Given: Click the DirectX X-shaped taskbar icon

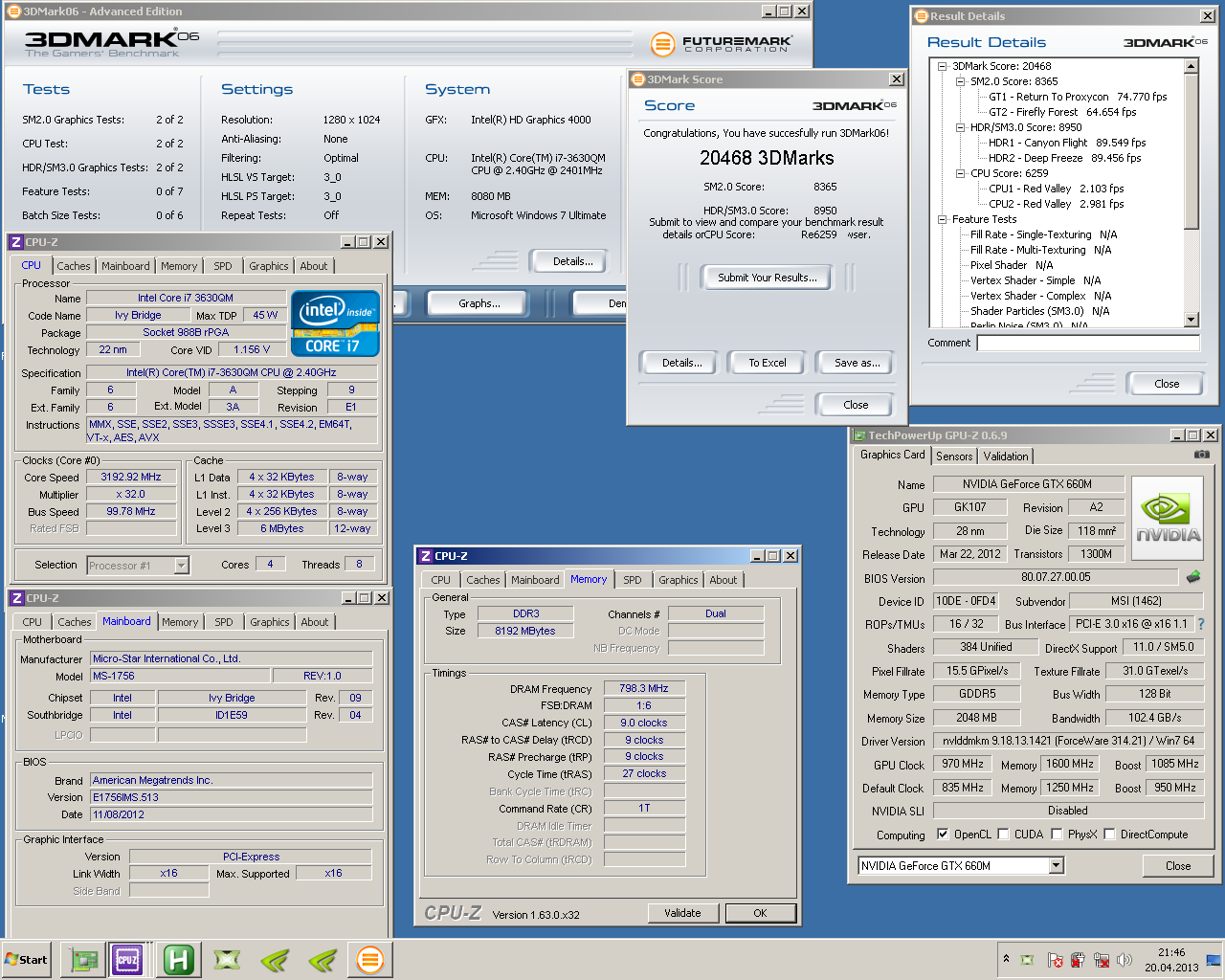Looking at the screenshot, I should 227,959.
